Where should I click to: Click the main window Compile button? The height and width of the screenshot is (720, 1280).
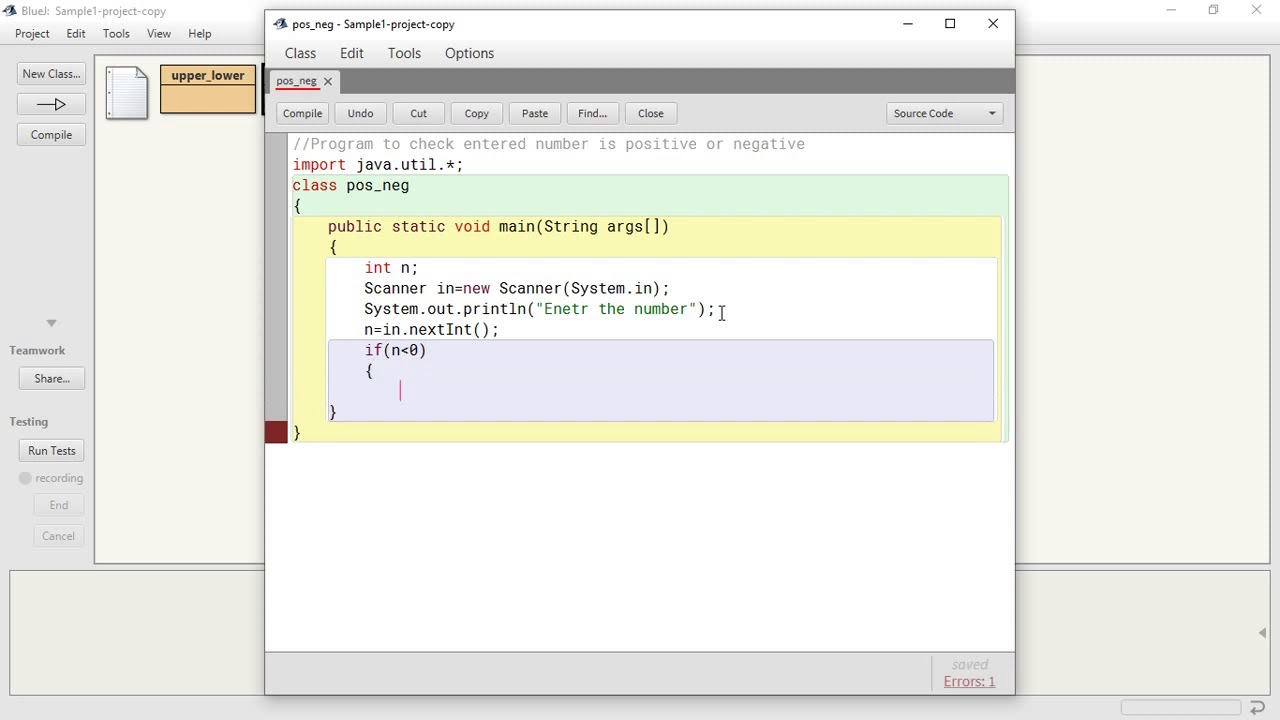pyautogui.click(x=51, y=135)
